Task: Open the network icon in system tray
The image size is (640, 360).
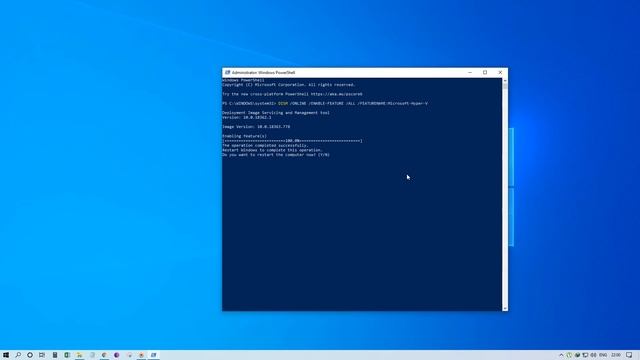Action: [x=585, y=355]
